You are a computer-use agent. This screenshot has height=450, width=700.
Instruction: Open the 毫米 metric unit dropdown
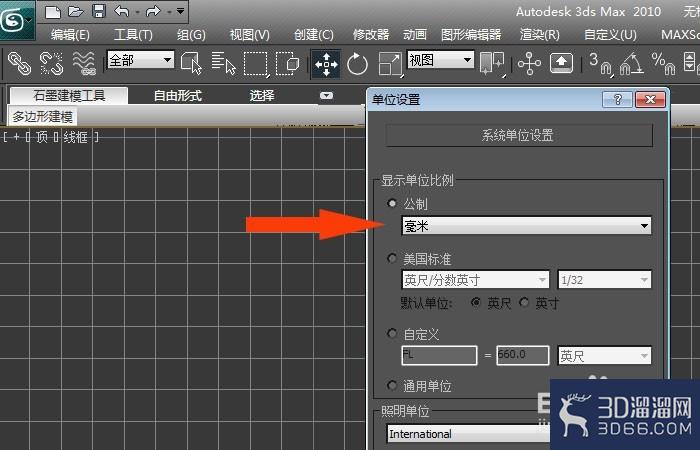(526, 226)
